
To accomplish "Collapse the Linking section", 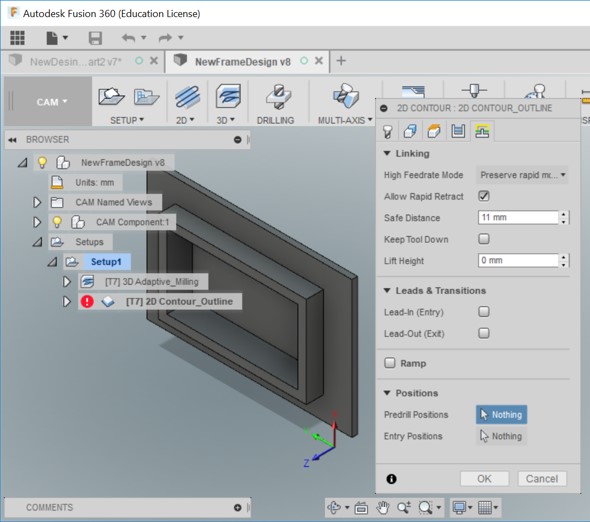I will [x=387, y=153].
